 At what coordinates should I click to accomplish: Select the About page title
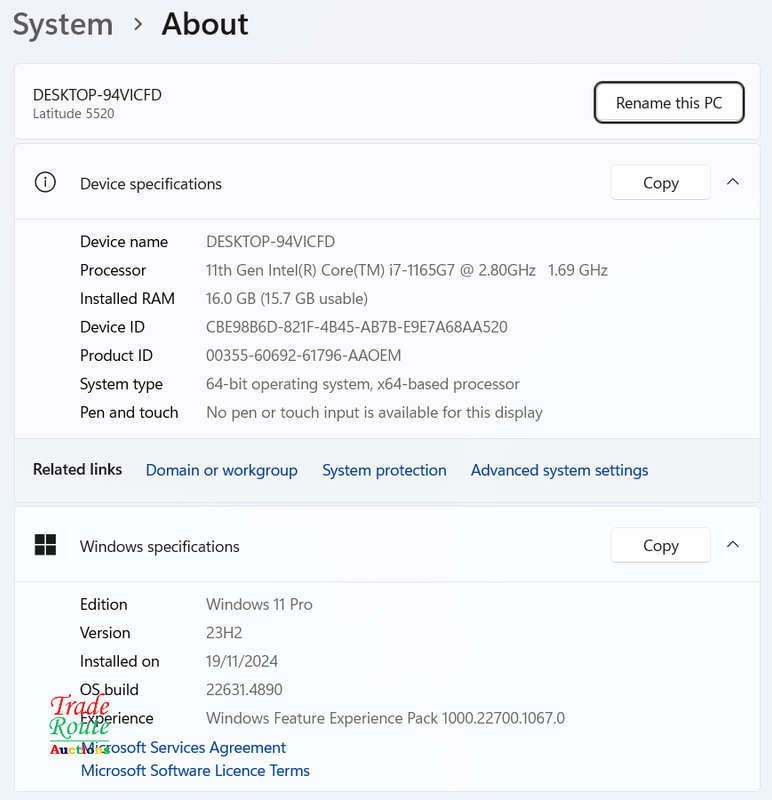(205, 24)
